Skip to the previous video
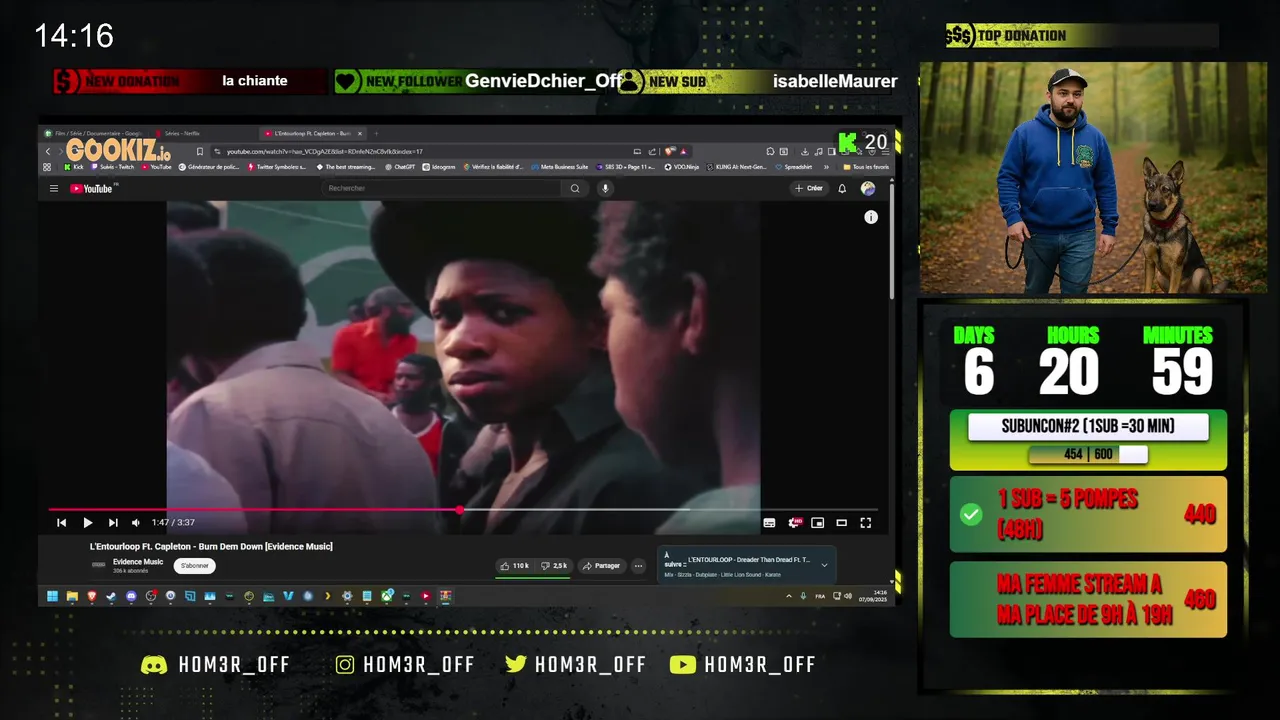The image size is (1280, 720). coord(61,522)
